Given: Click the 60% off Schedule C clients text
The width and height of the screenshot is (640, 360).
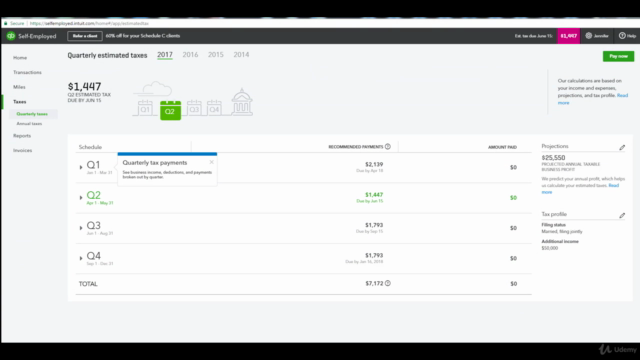Looking at the screenshot, I should pos(143,36).
